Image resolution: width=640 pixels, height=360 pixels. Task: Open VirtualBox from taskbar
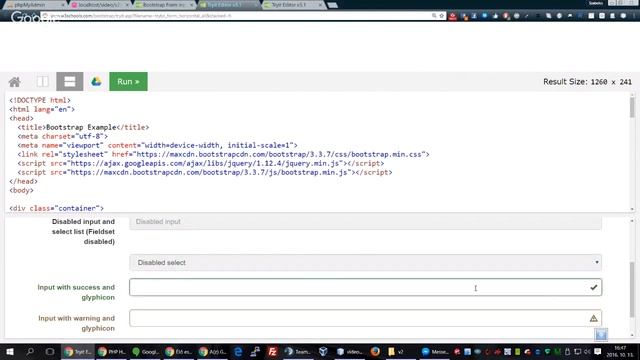[323, 351]
